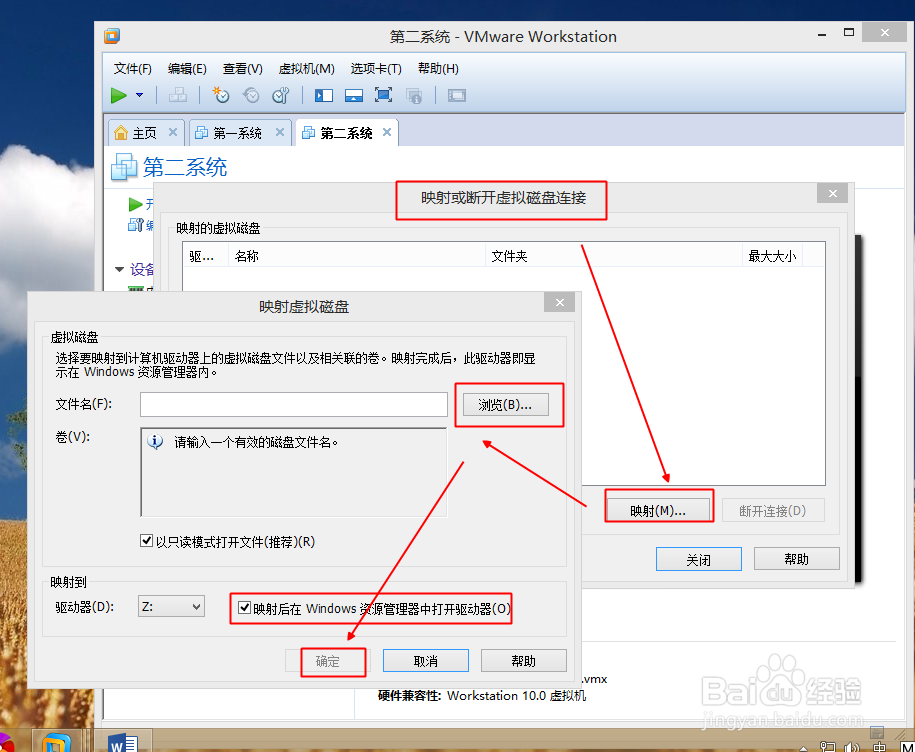Click the 文件名(F) input field
This screenshot has width=915, height=752.
294,404
